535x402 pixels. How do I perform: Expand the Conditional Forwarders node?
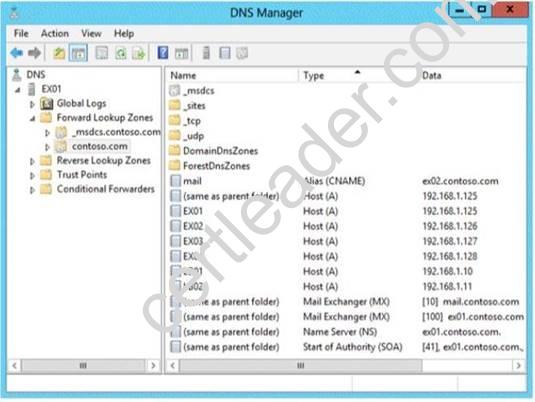32,190
